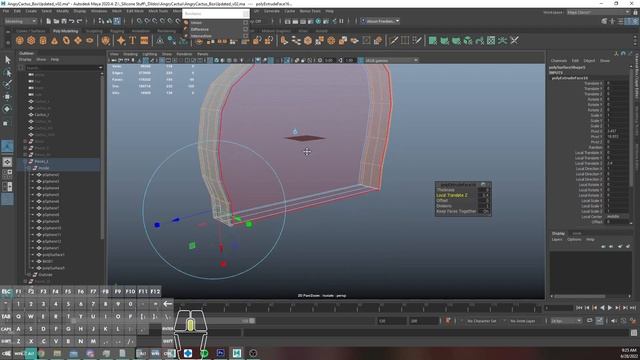Create a polygon cylinder from the shelf

pyautogui.click(x=43, y=40)
